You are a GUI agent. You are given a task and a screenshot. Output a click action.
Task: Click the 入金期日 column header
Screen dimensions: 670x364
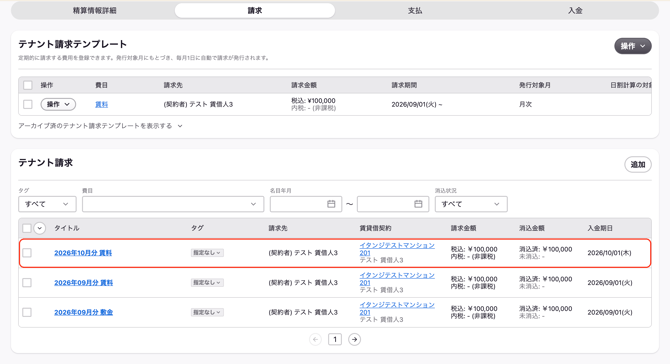click(600, 228)
